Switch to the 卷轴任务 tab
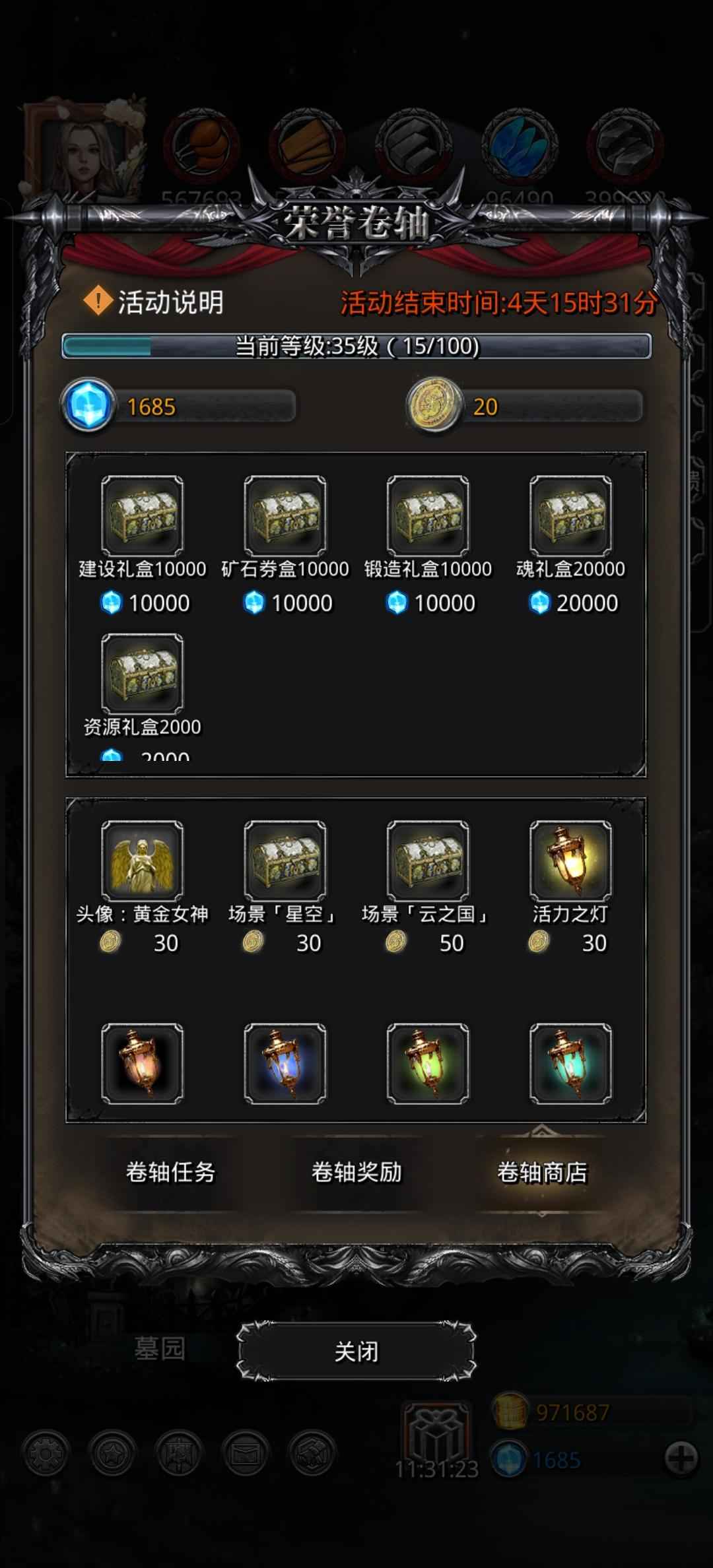Image resolution: width=713 pixels, height=1568 pixels. [171, 1173]
